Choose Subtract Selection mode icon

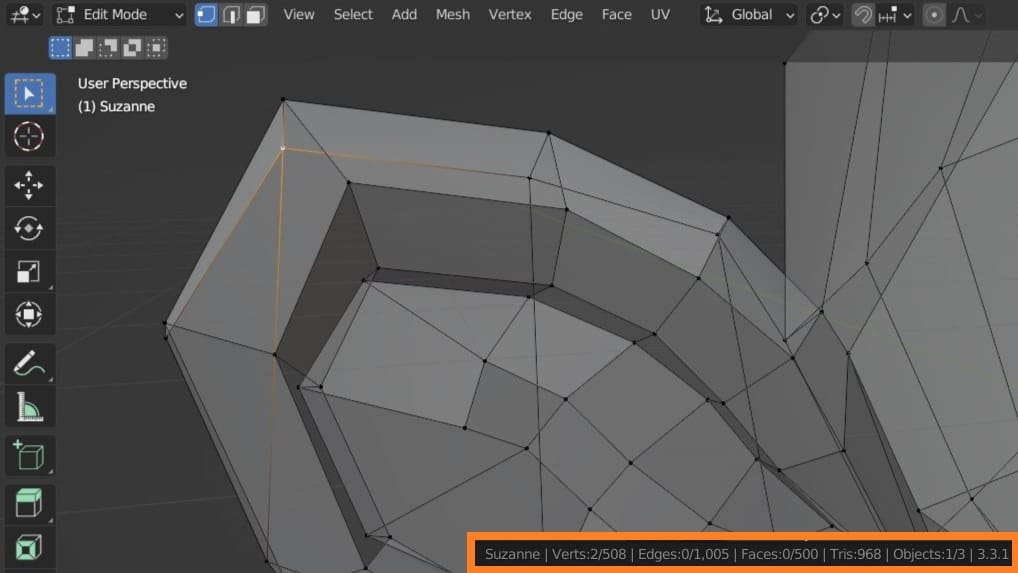click(108, 47)
